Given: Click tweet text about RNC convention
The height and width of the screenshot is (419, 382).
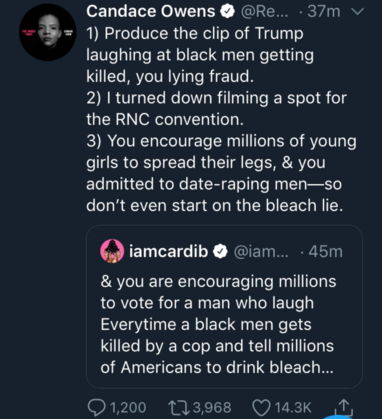Looking at the screenshot, I should (217, 109).
